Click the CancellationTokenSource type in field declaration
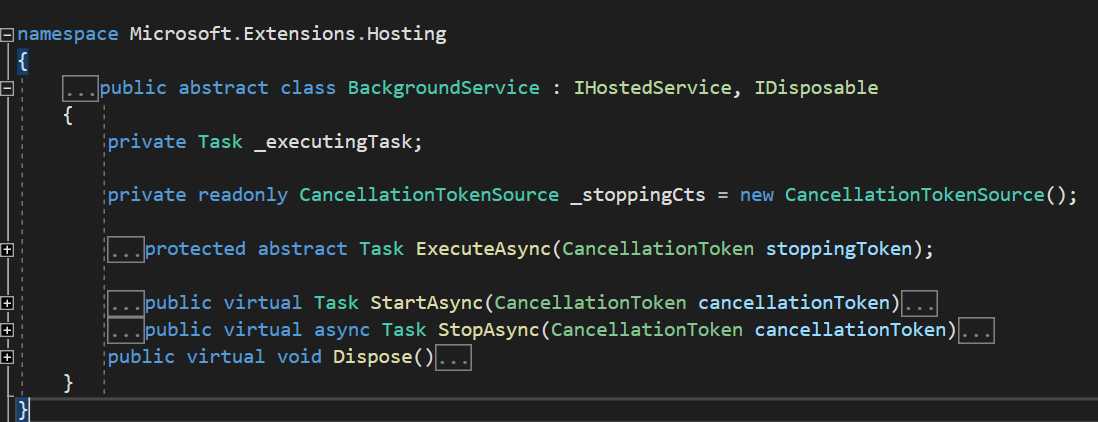Image resolution: width=1098 pixels, height=422 pixels. tap(429, 195)
